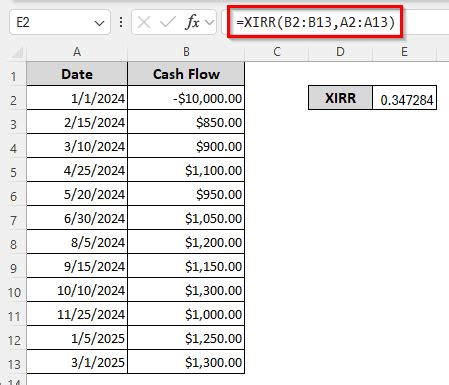Select the $1,050.00 cash flow cell

click(186, 218)
